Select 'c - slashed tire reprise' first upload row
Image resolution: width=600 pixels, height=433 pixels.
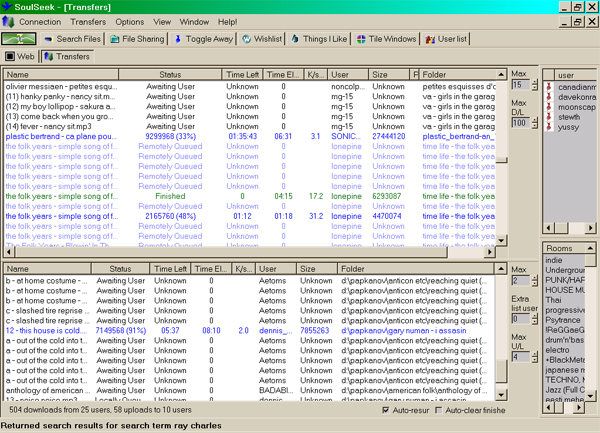point(250,311)
